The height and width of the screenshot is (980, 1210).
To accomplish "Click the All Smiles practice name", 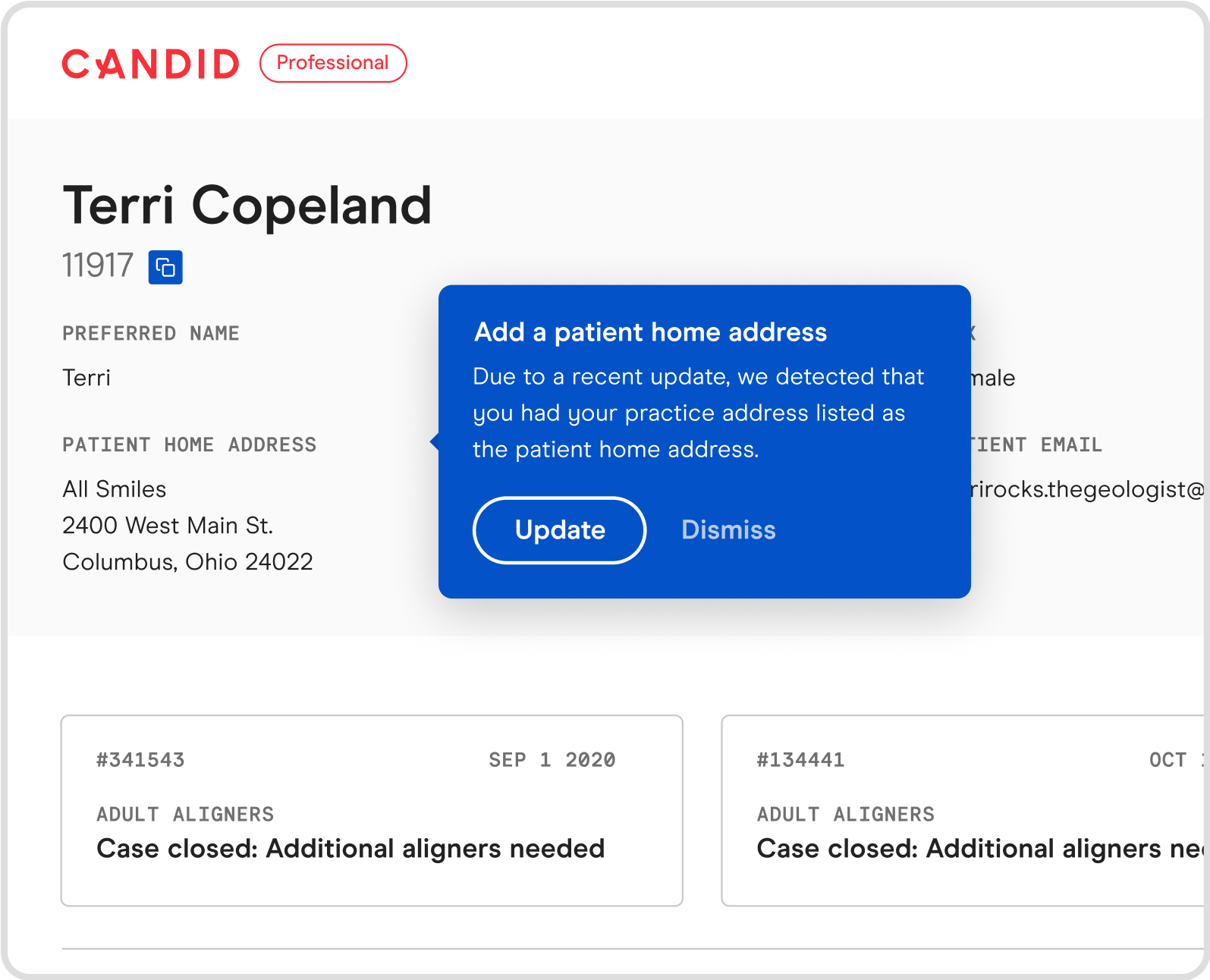I will coord(115,489).
